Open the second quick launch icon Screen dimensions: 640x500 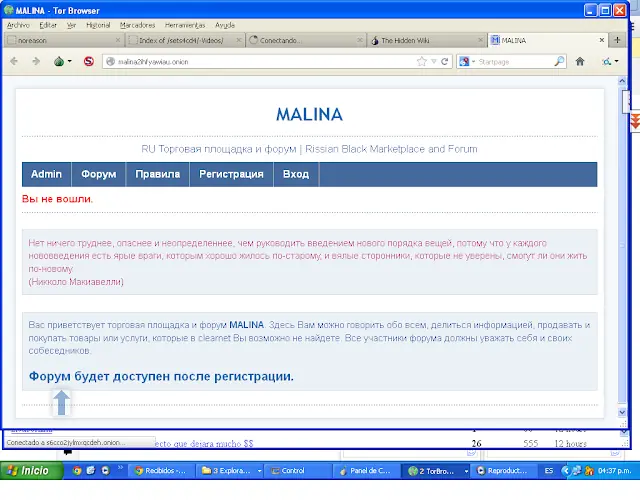(x=91, y=471)
